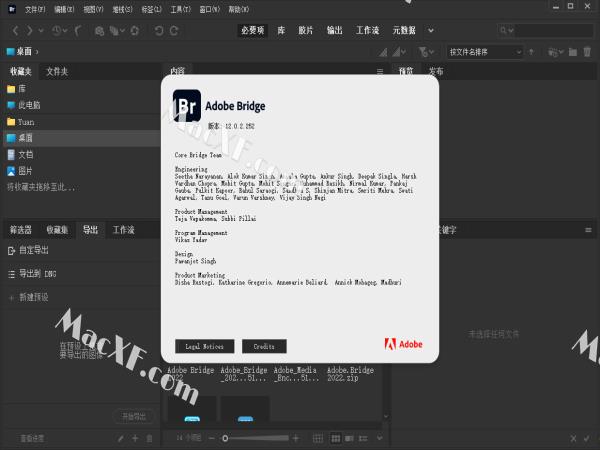Click the filter by rating funnel icon

[423, 52]
